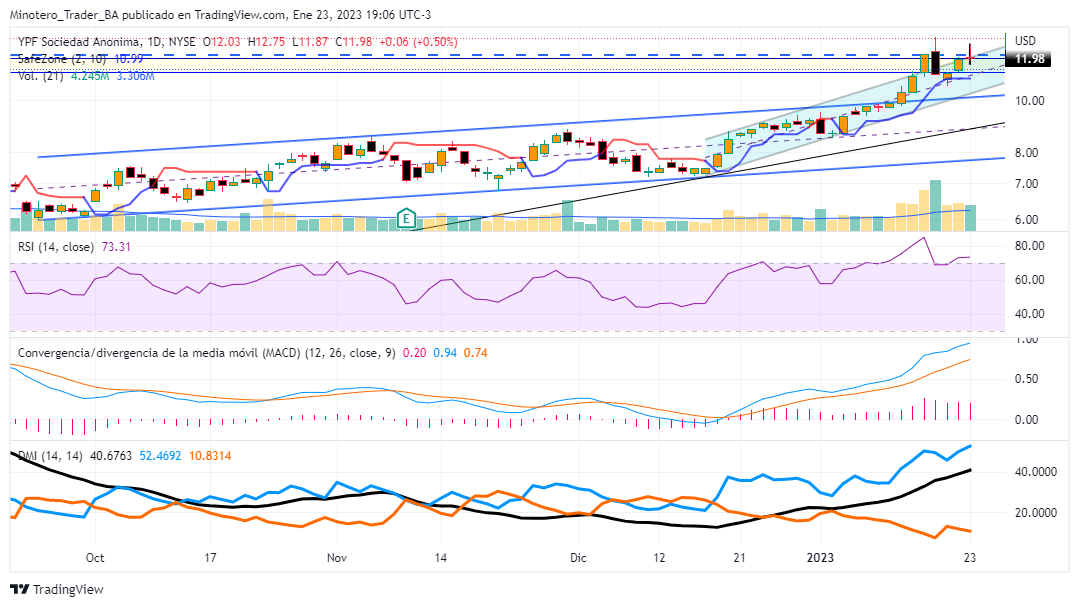Click the '7.00' price axis label
This screenshot has height=607, width=1079.
[x=1027, y=184]
